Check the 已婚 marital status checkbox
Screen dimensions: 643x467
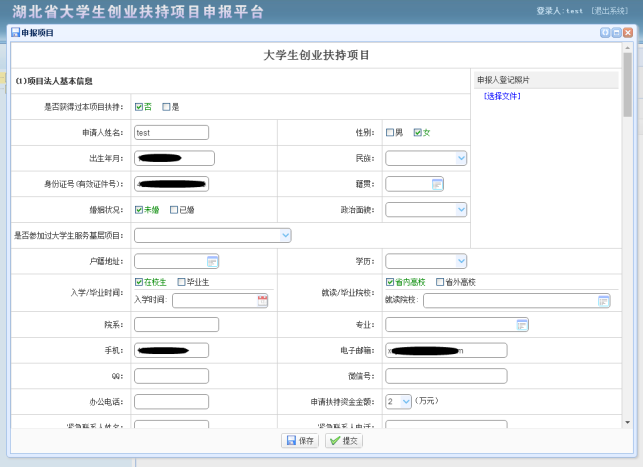[x=174, y=210]
